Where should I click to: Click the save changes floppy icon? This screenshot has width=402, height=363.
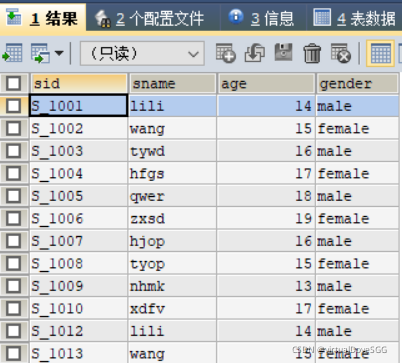pyautogui.click(x=283, y=52)
